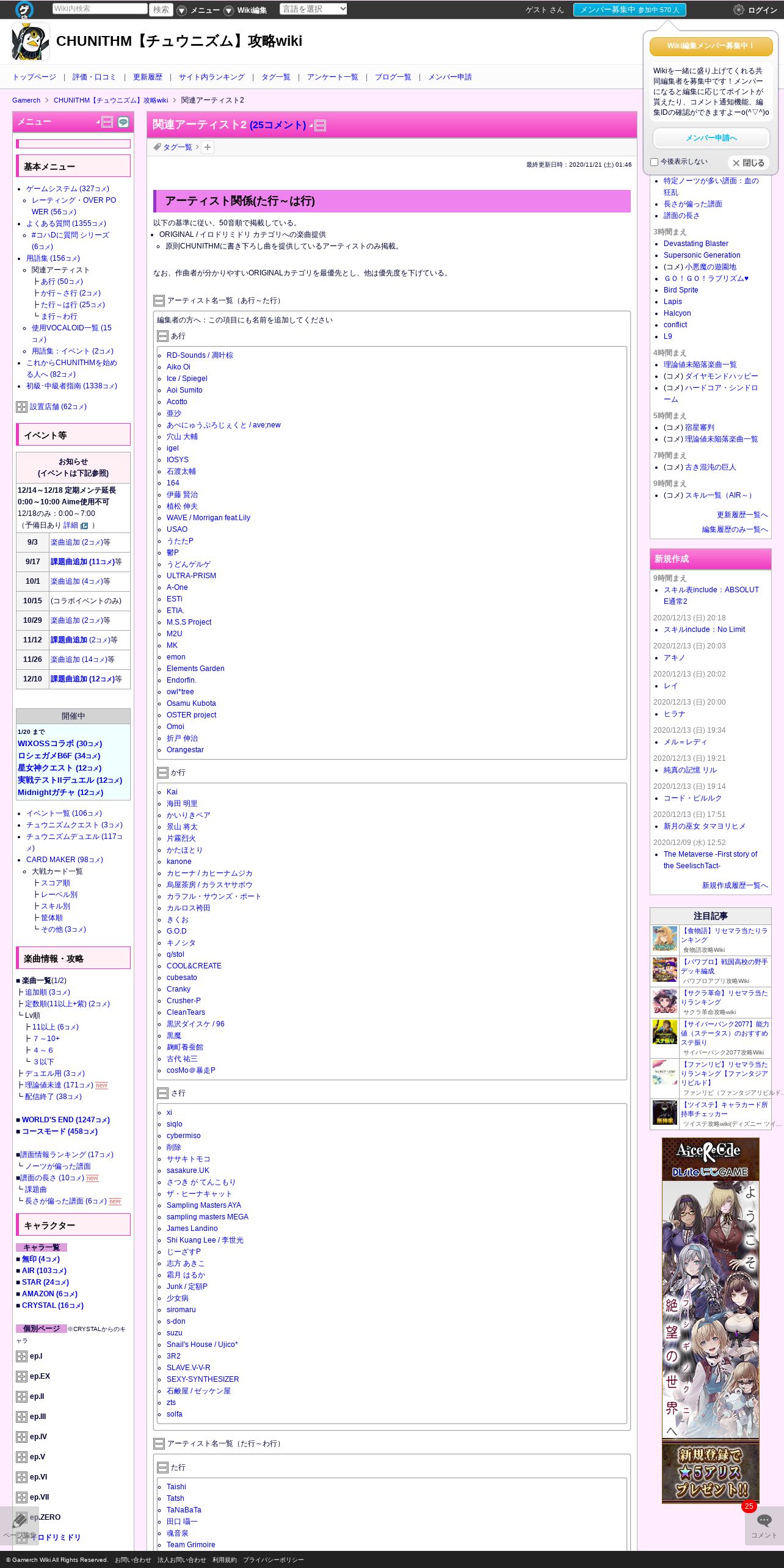
Task: Expand the ep.IV character section
Action: tap(21, 1437)
